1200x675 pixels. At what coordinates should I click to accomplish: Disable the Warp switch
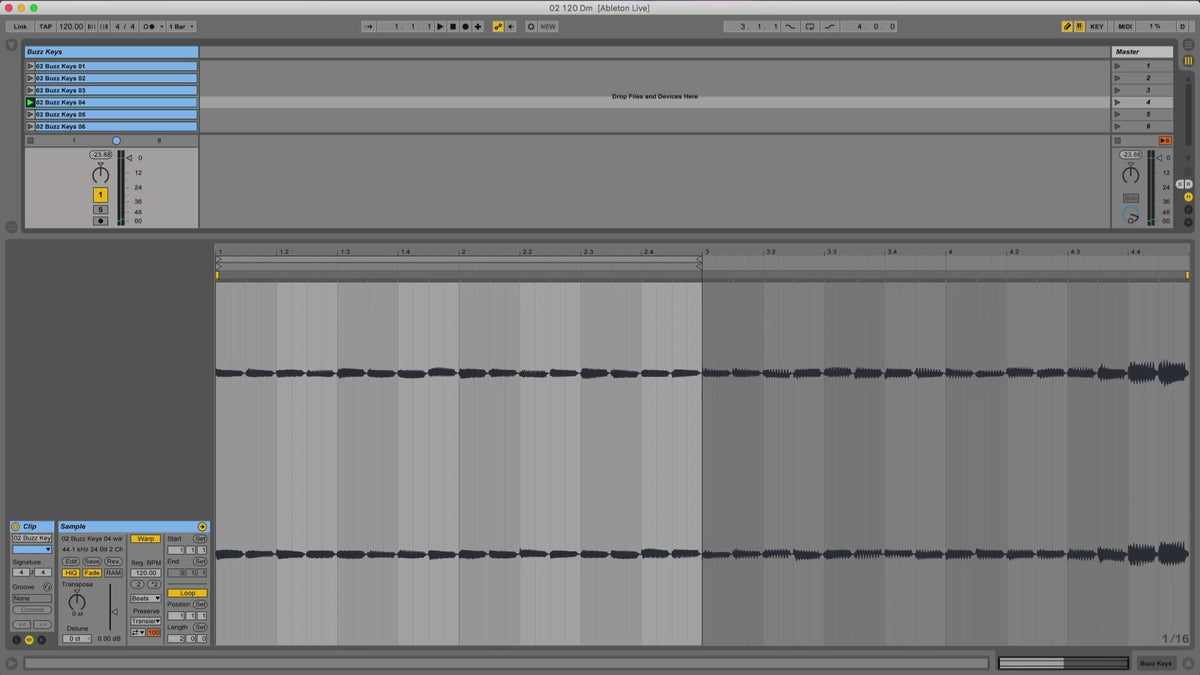[145, 539]
